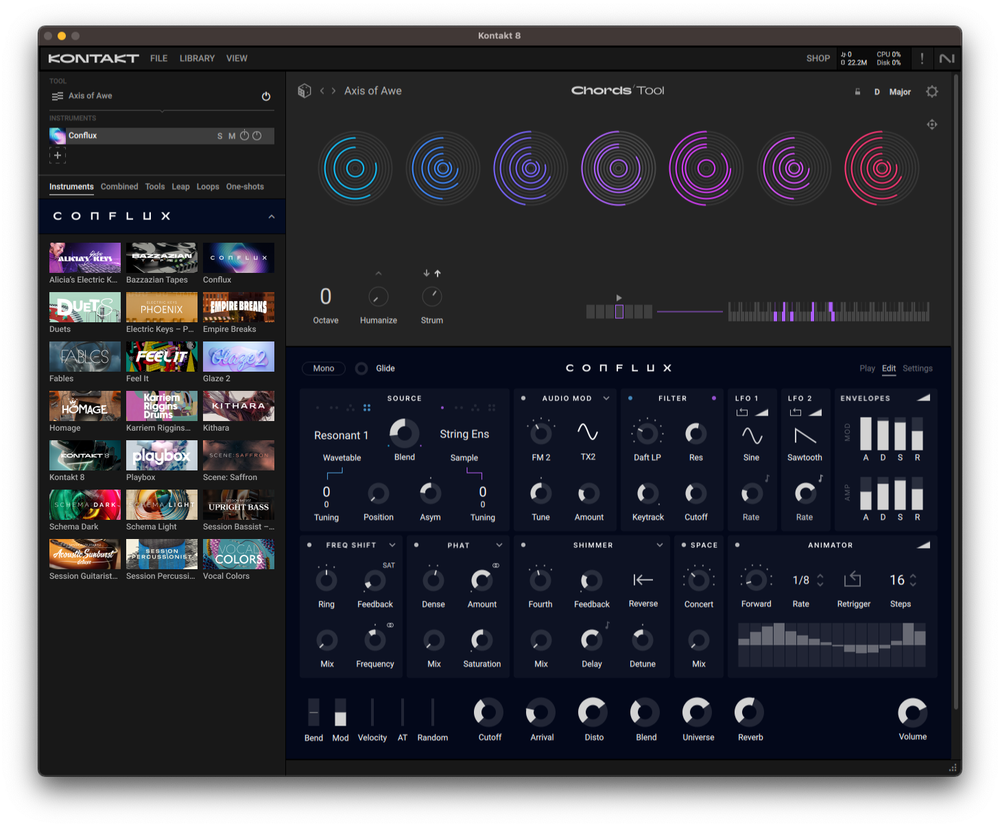Screen dimensions: 1000x827
Task: Open the Major scale selector
Action: [x=898, y=91]
